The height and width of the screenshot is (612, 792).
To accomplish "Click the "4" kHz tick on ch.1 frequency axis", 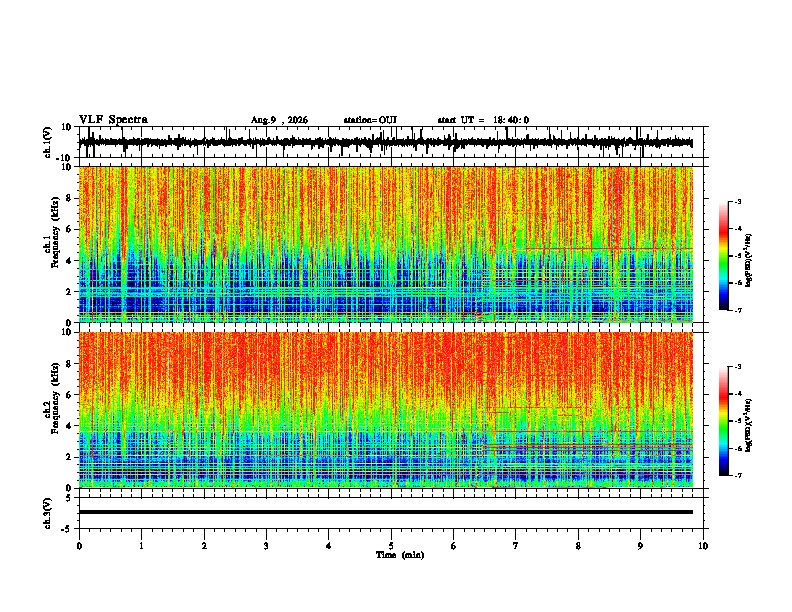I will (x=69, y=261).
